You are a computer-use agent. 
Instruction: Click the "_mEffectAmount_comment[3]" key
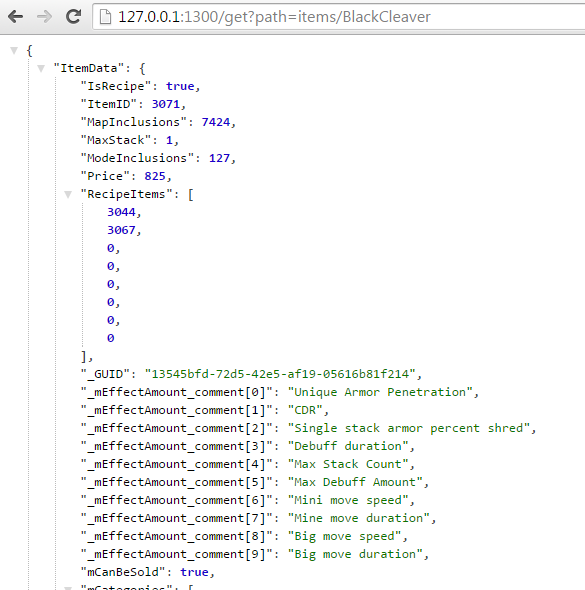pos(176,446)
